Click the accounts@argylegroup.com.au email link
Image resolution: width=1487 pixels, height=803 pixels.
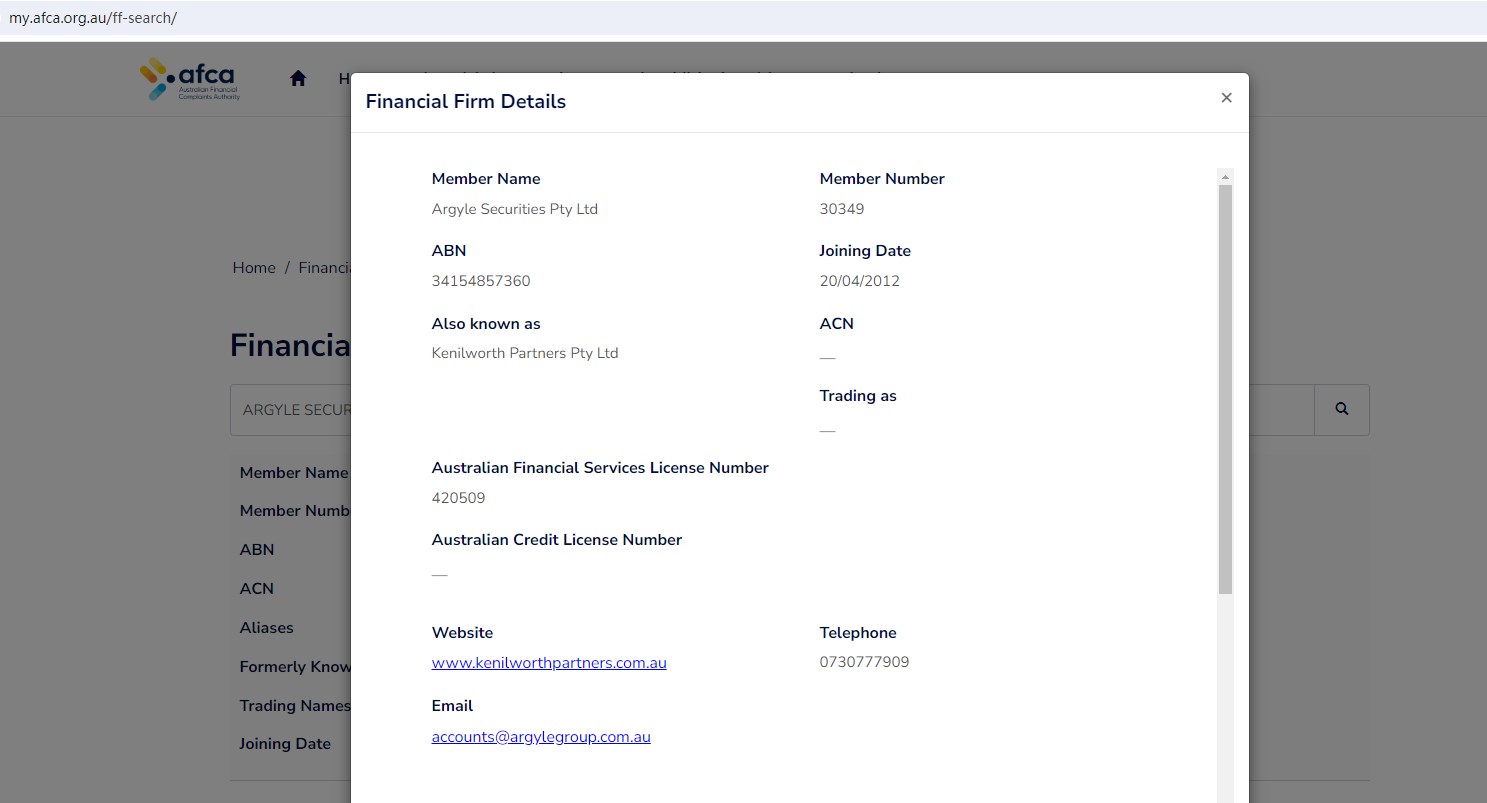(541, 737)
